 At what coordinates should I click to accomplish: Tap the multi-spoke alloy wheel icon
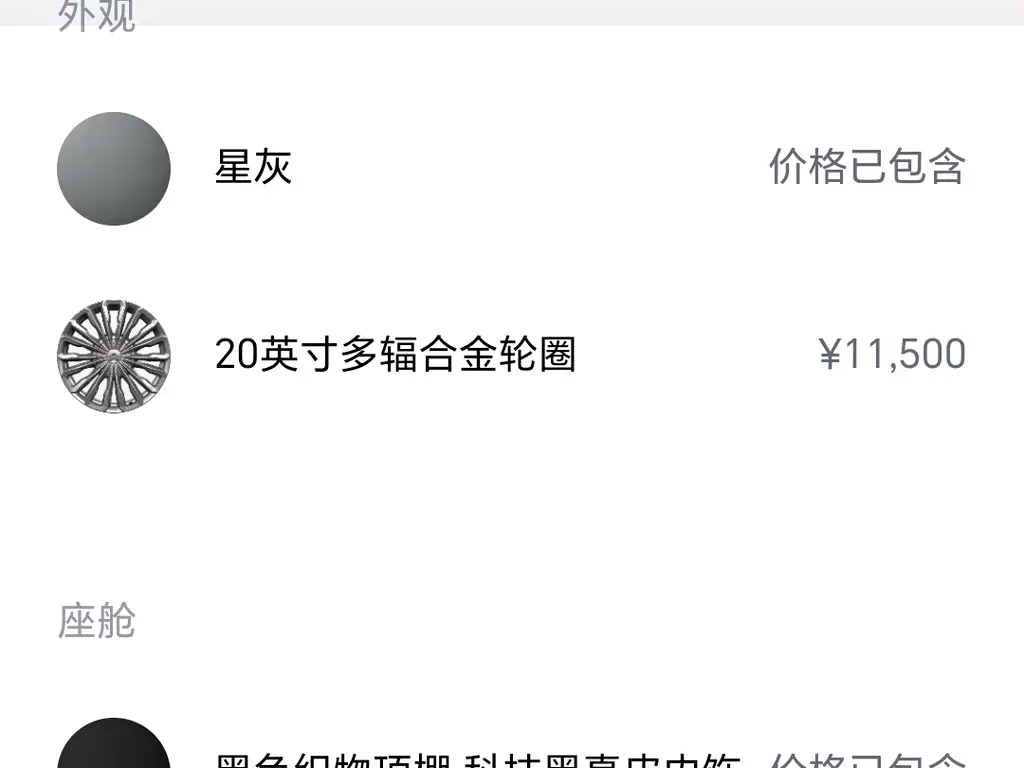pyautogui.click(x=114, y=356)
